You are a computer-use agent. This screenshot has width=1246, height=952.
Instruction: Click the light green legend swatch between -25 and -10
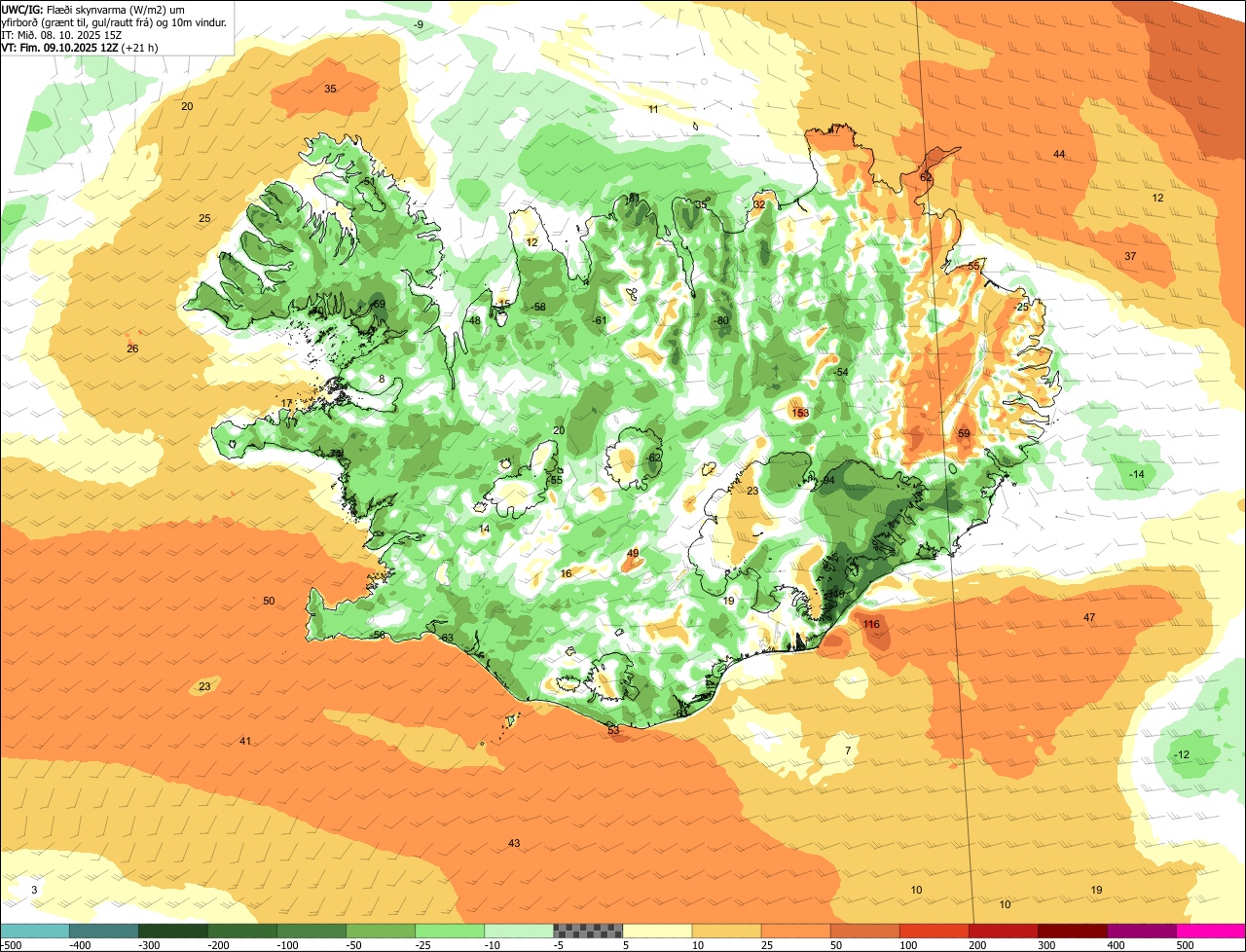tap(450, 931)
